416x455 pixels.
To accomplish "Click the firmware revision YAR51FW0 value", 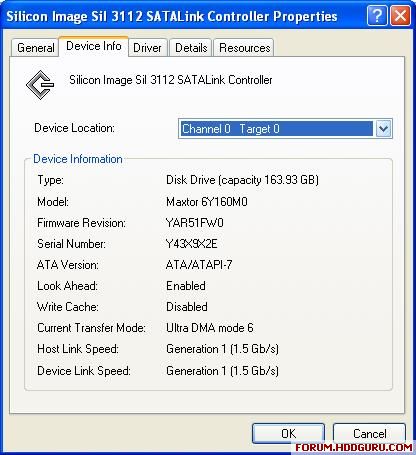I will 195,223.
